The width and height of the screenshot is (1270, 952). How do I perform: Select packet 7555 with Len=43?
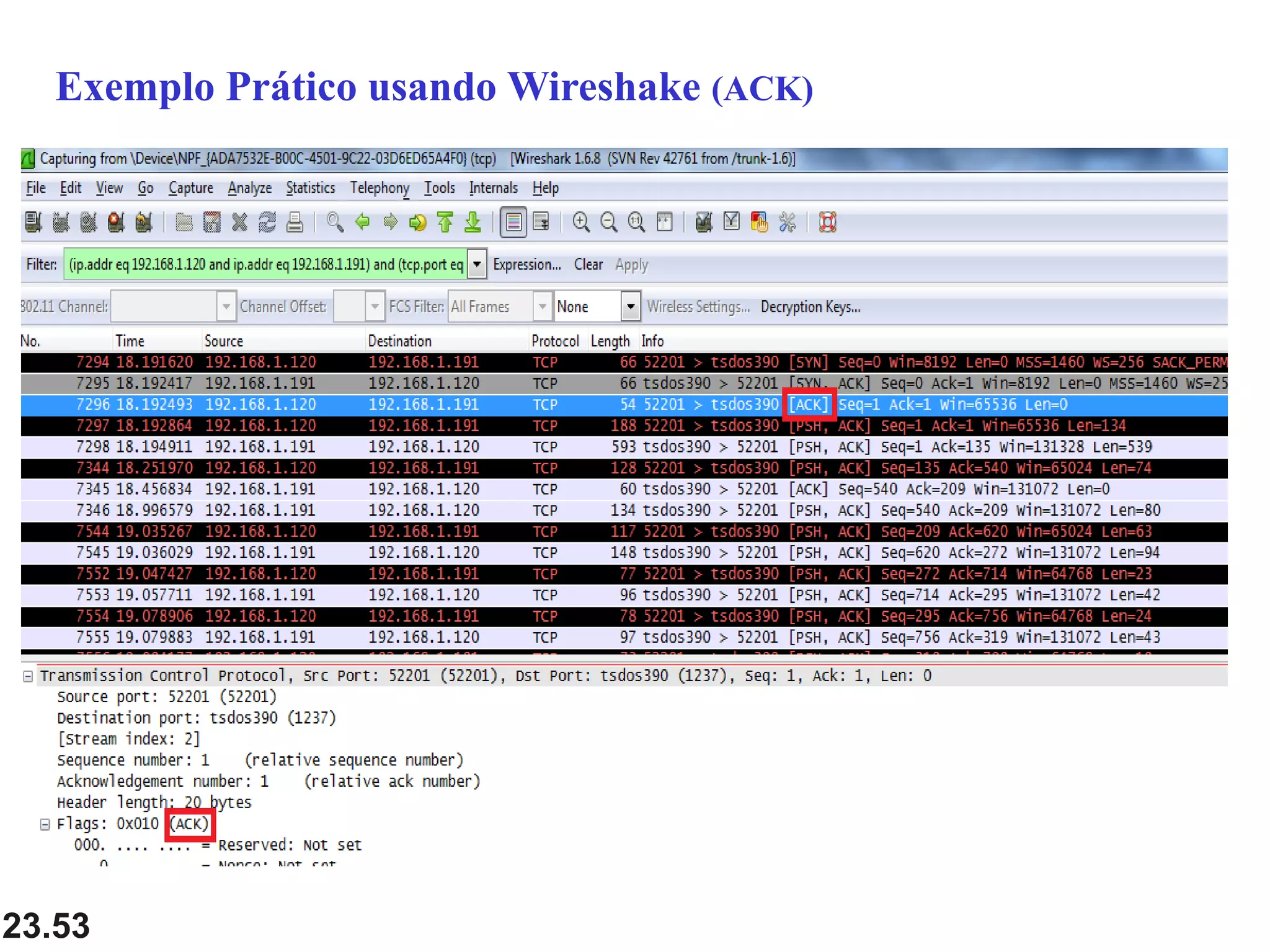click(624, 637)
